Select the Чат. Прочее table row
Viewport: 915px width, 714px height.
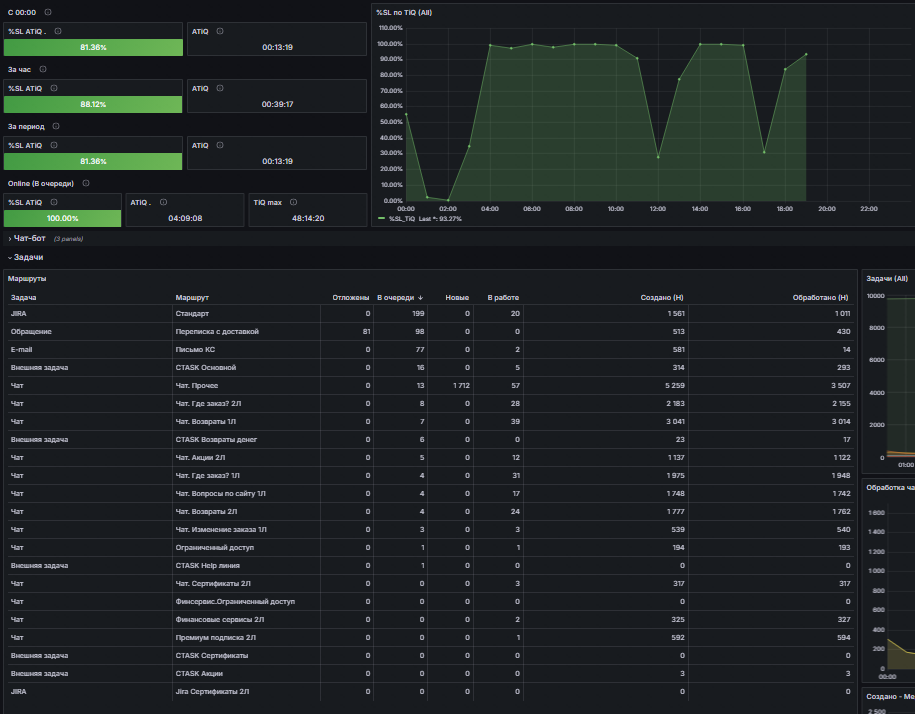click(x=431, y=386)
